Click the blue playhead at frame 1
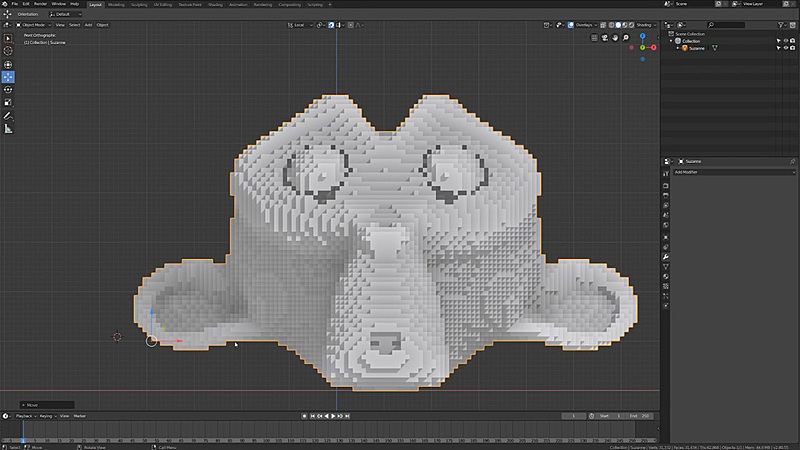800x450 pixels. 23,440
